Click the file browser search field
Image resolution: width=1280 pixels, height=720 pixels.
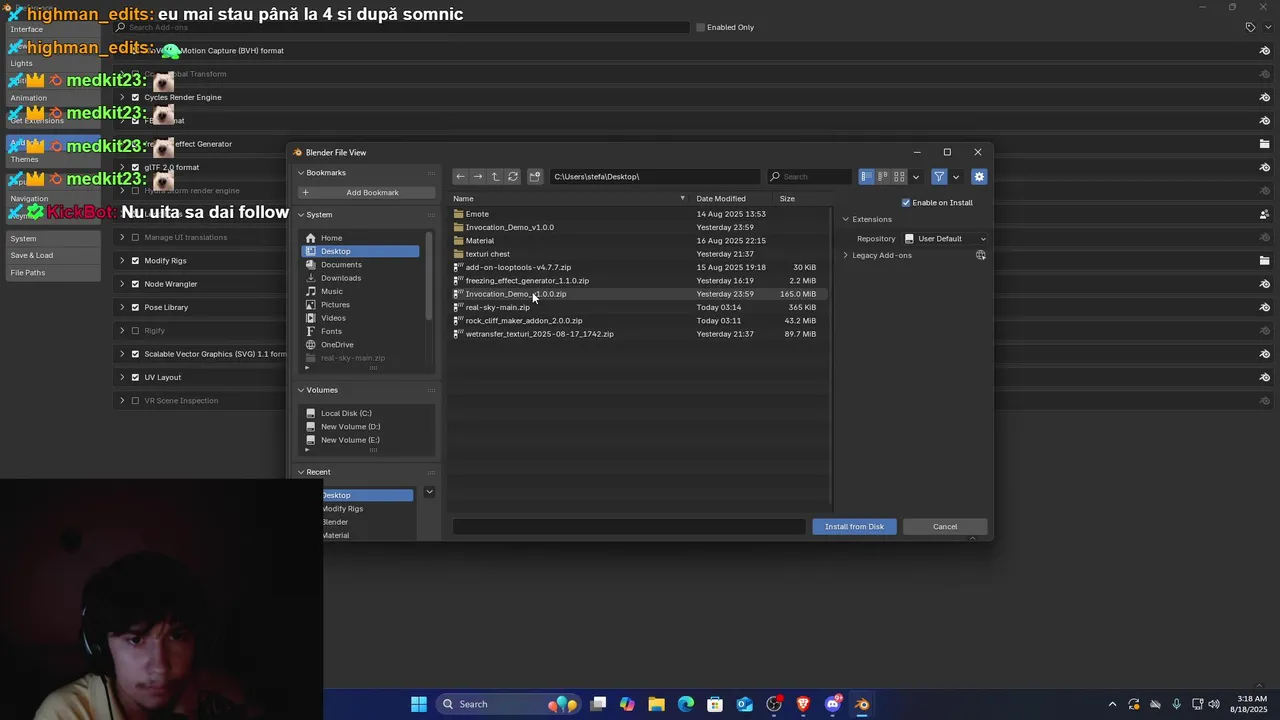pyautogui.click(x=810, y=176)
